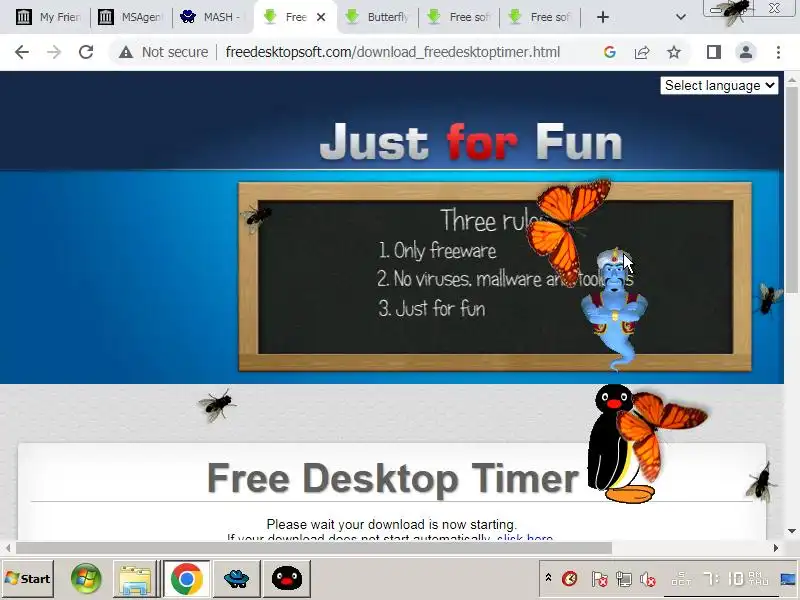Close the active Free tab
Viewport: 800px width, 600px height.
(321, 17)
